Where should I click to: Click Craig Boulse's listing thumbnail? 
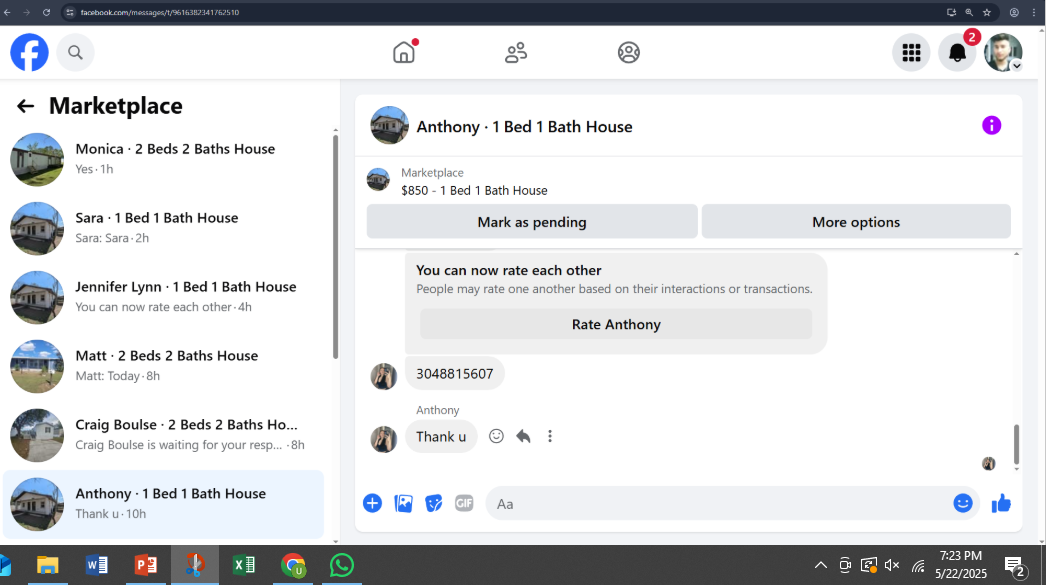pos(37,435)
